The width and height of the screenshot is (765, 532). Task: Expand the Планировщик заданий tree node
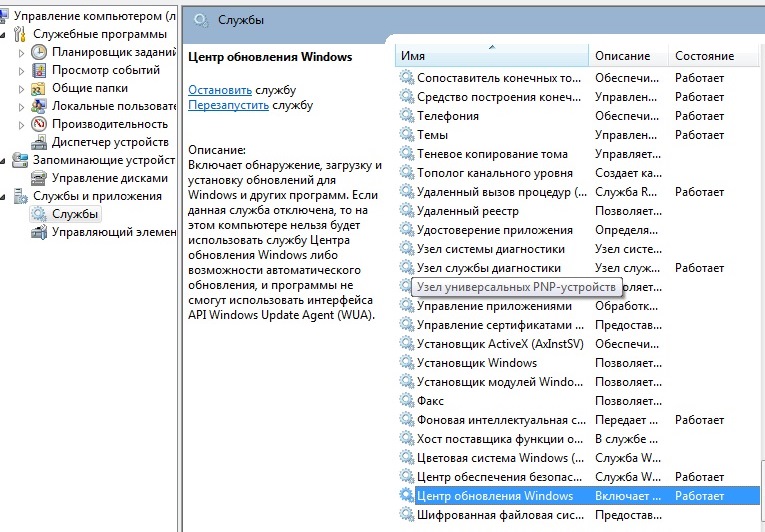[x=22, y=52]
